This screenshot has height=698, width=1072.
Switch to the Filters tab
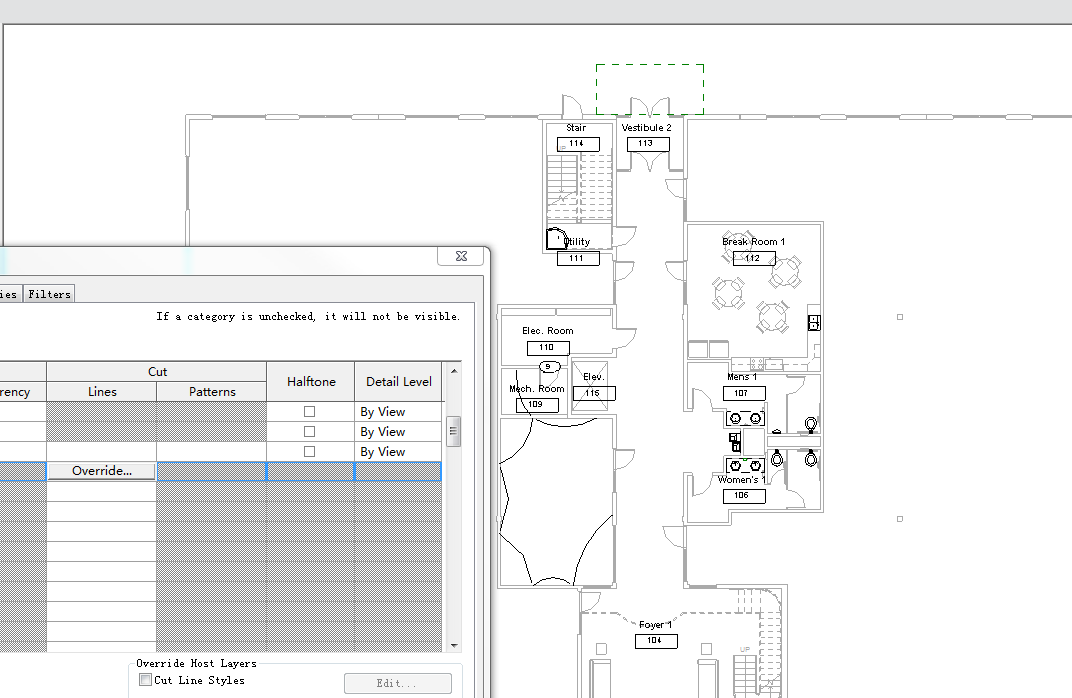pos(49,294)
